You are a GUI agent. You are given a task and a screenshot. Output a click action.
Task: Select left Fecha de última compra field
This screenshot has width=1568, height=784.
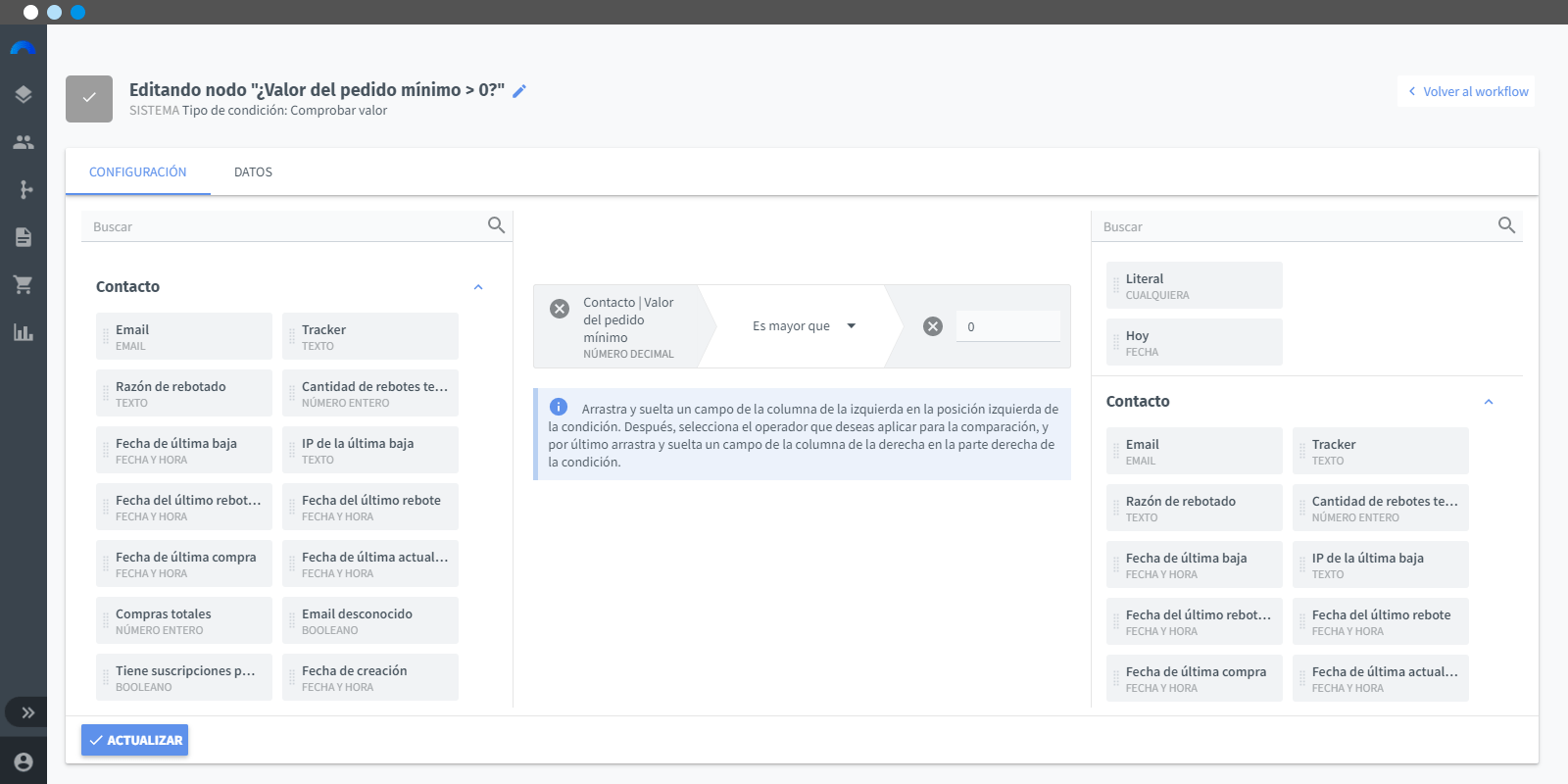coord(184,563)
